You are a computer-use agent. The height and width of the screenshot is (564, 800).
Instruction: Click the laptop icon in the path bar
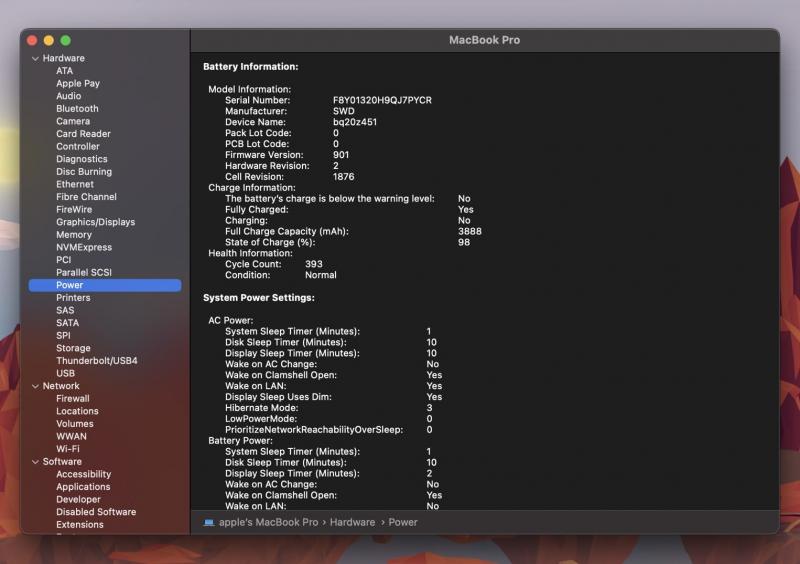pyautogui.click(x=209, y=522)
